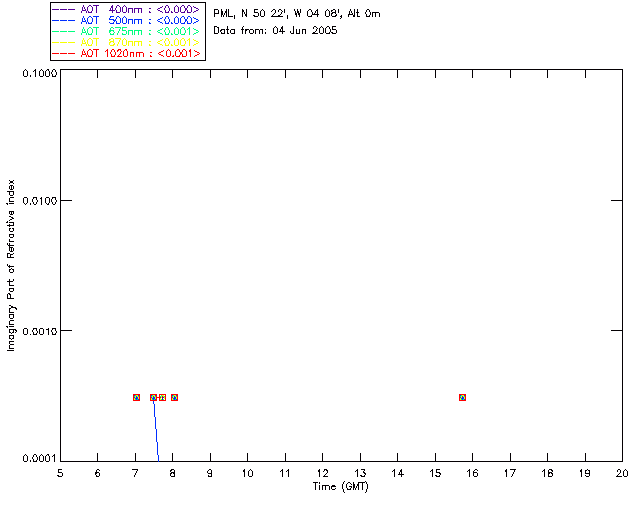Click the x-axis tick label 10
Screen dimensions: 640x512
pyautogui.click(x=247, y=473)
